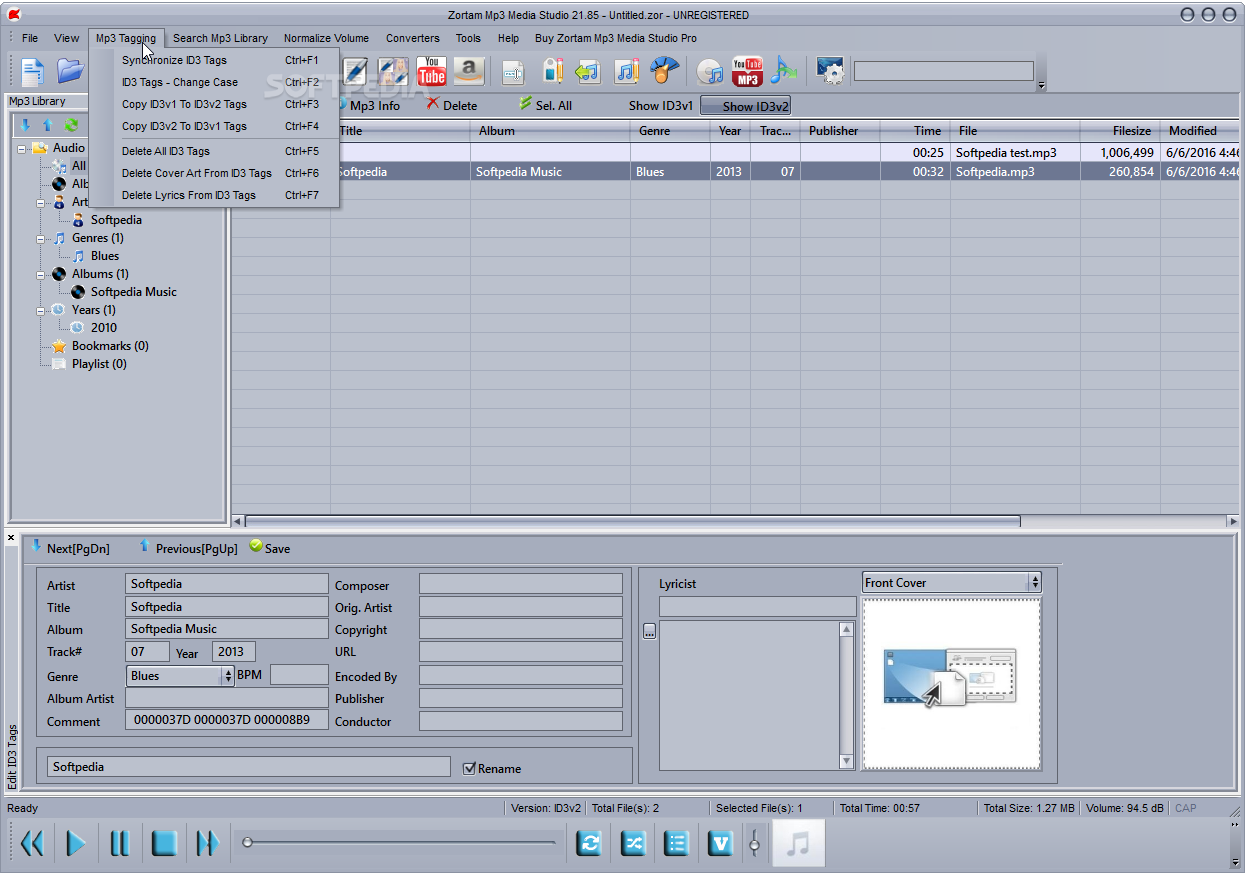Click the playlist list icon in player bar
This screenshot has height=873, width=1245.
tap(677, 843)
